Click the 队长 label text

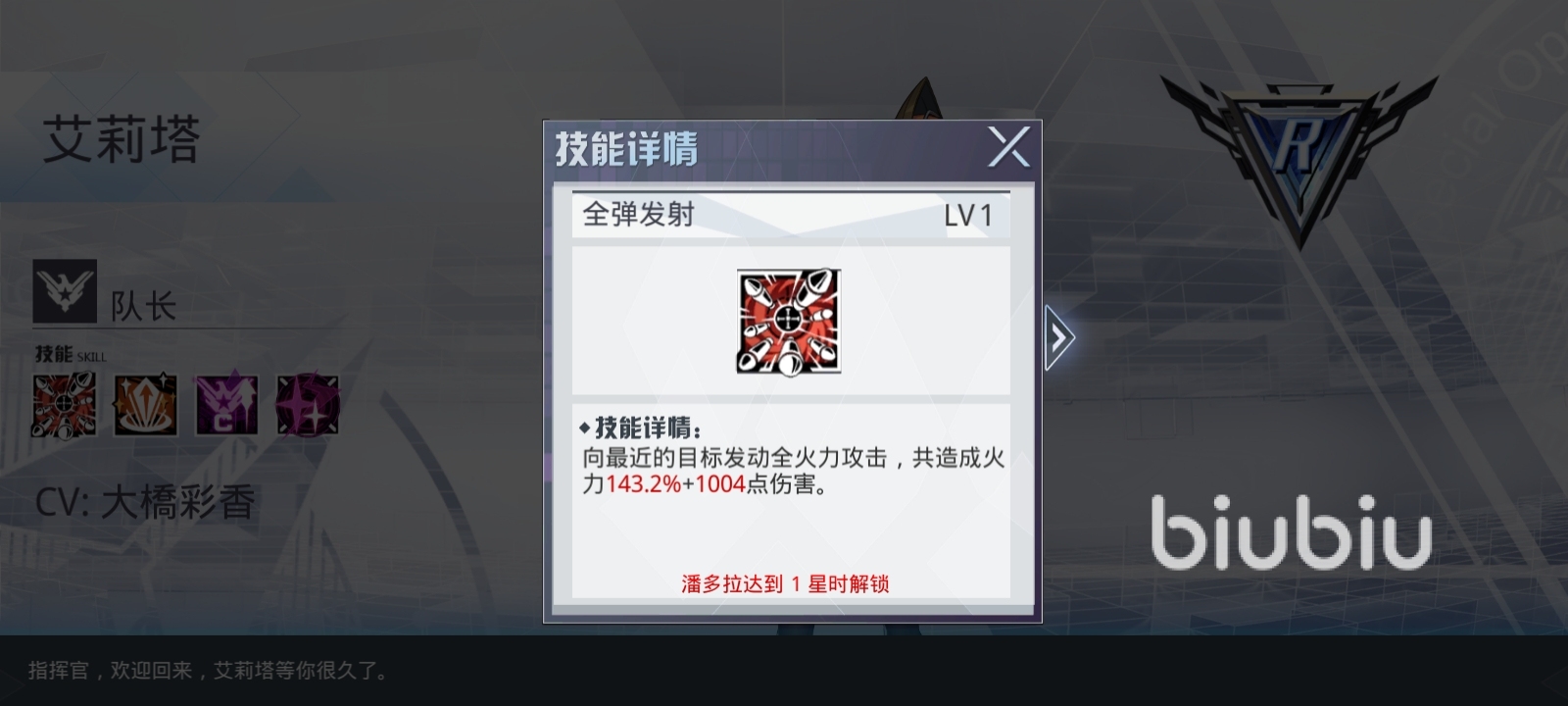coord(143,306)
